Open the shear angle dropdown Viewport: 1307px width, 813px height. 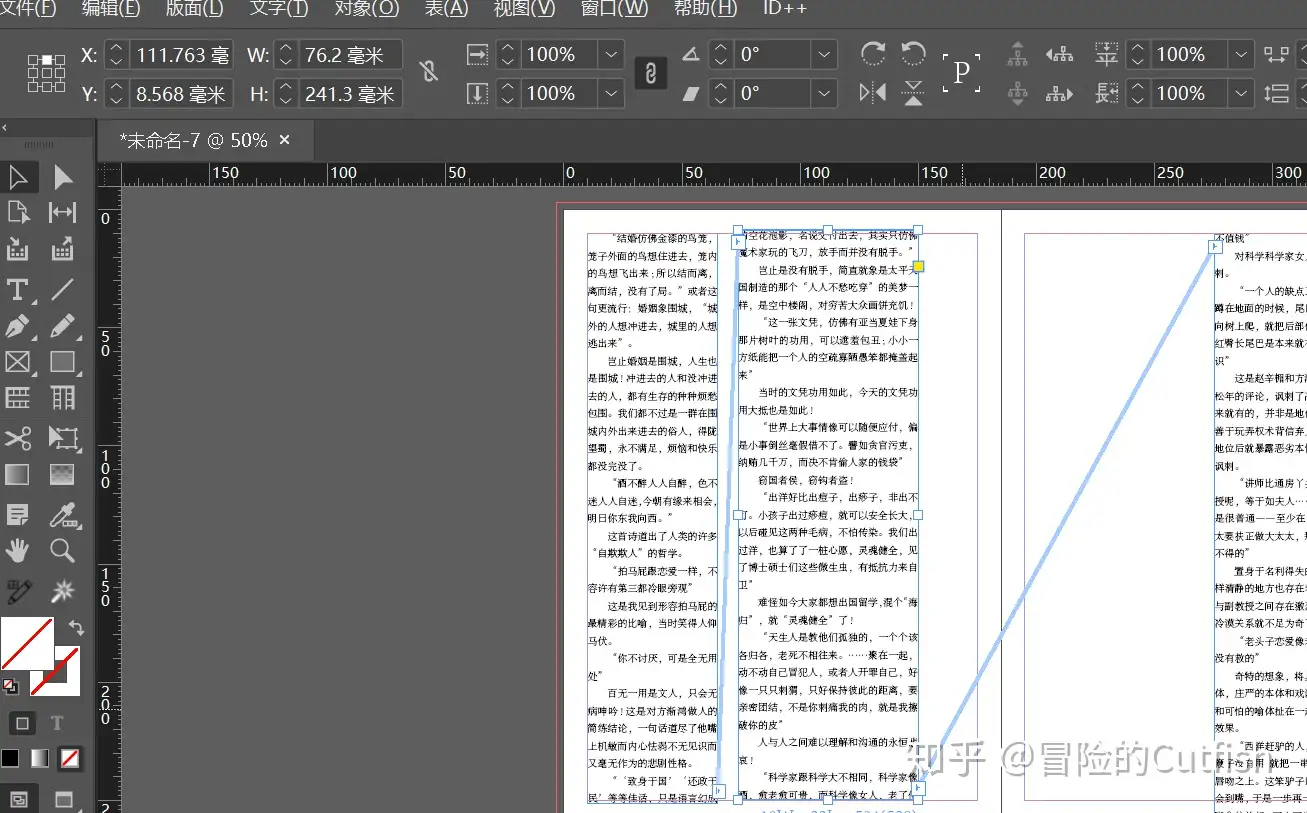coord(824,93)
